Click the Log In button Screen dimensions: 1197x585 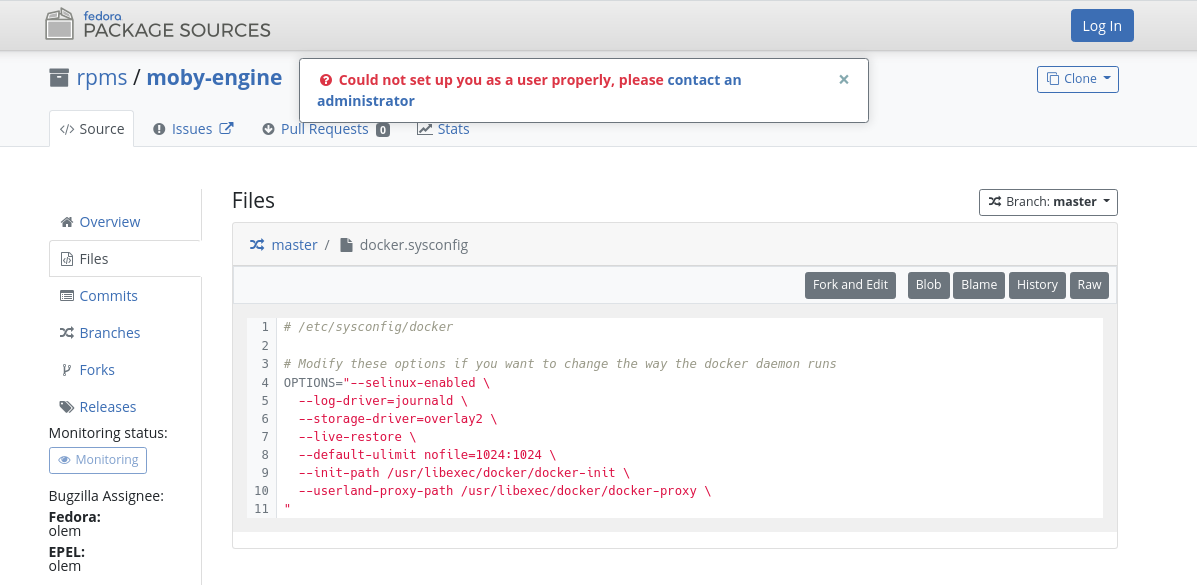[1102, 26]
